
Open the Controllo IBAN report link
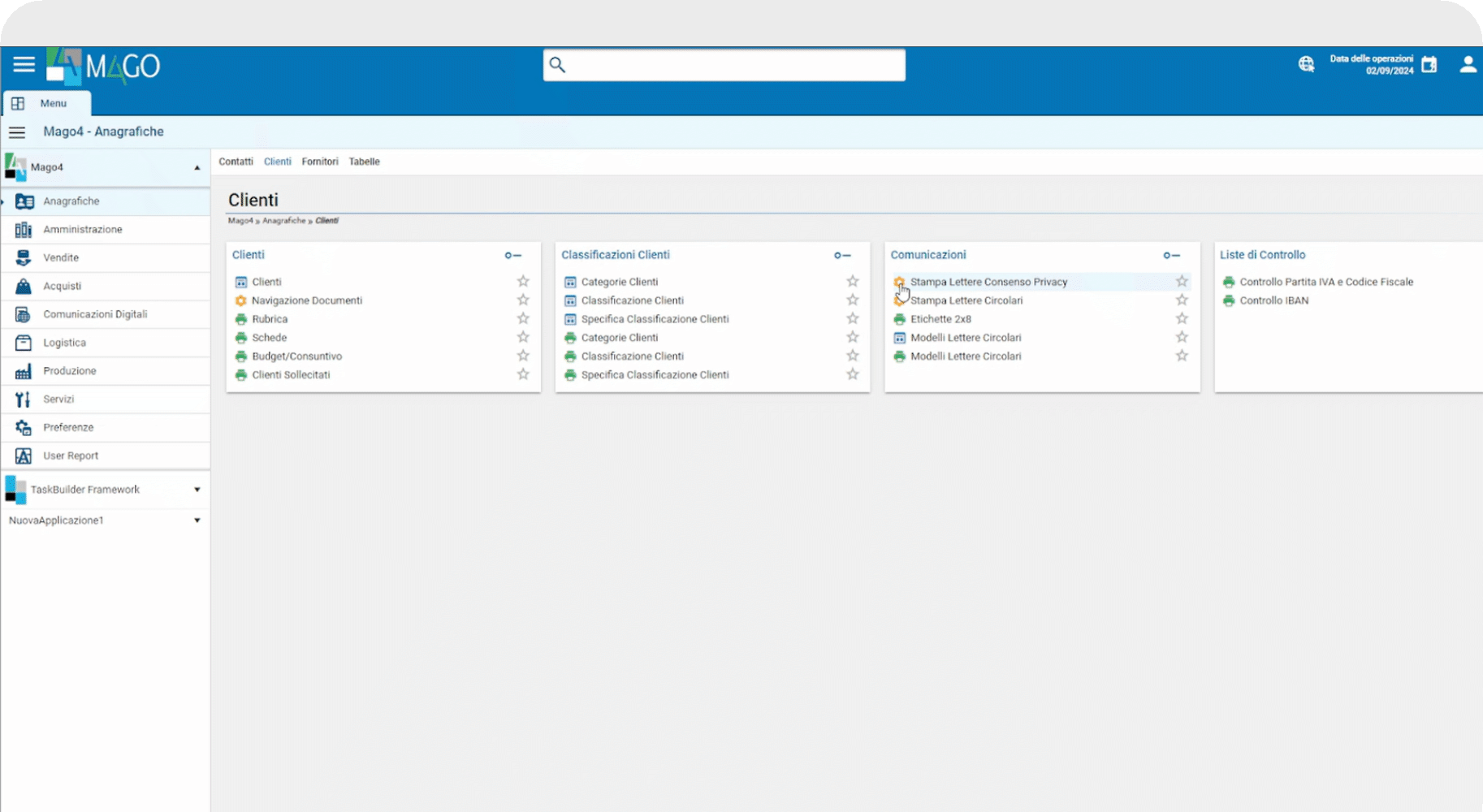tap(1273, 300)
